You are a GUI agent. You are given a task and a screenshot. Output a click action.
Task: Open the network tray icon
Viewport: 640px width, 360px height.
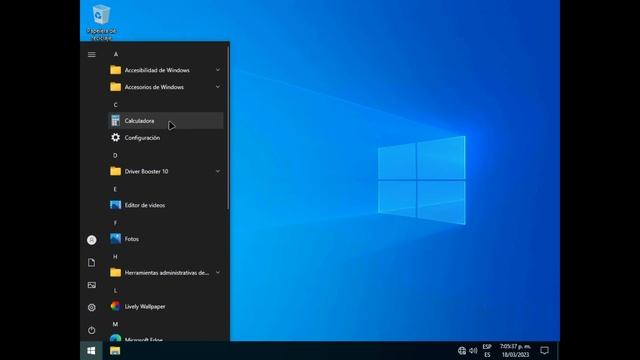pyautogui.click(x=462, y=351)
